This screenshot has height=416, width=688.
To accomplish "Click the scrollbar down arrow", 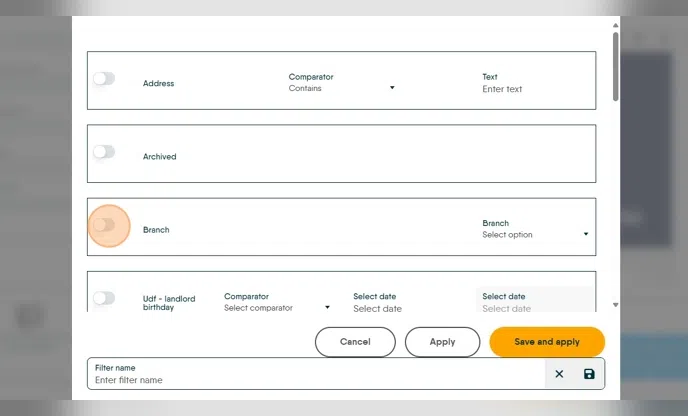I will 615,305.
